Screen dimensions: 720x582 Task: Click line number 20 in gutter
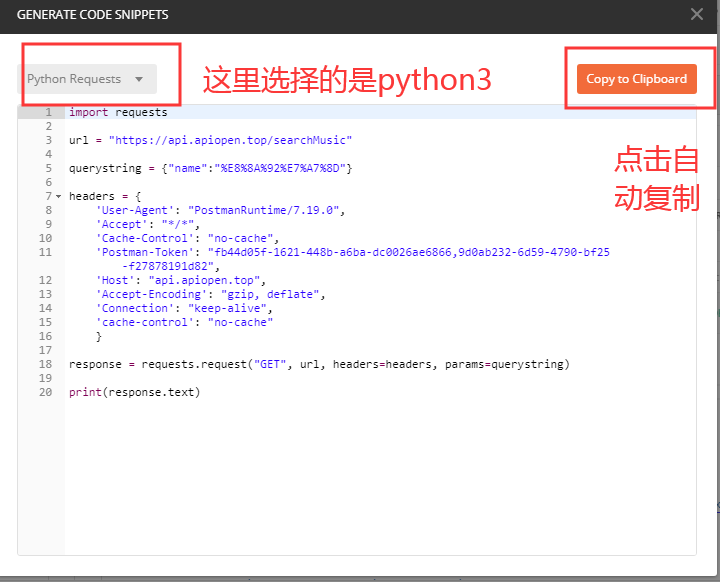[45, 392]
